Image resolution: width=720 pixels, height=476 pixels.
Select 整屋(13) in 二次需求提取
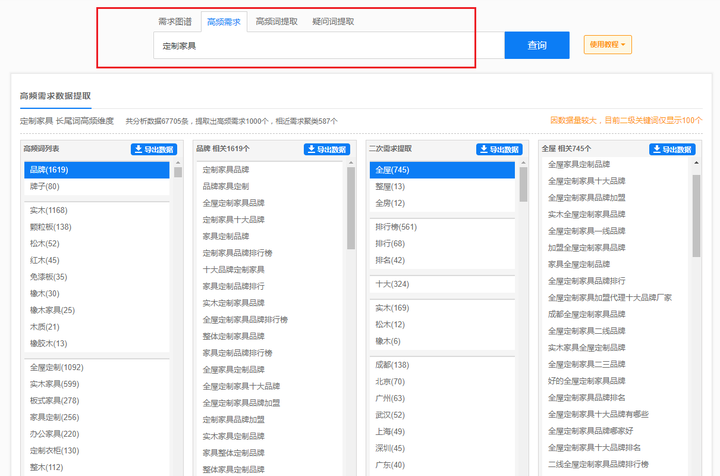tap(442, 186)
